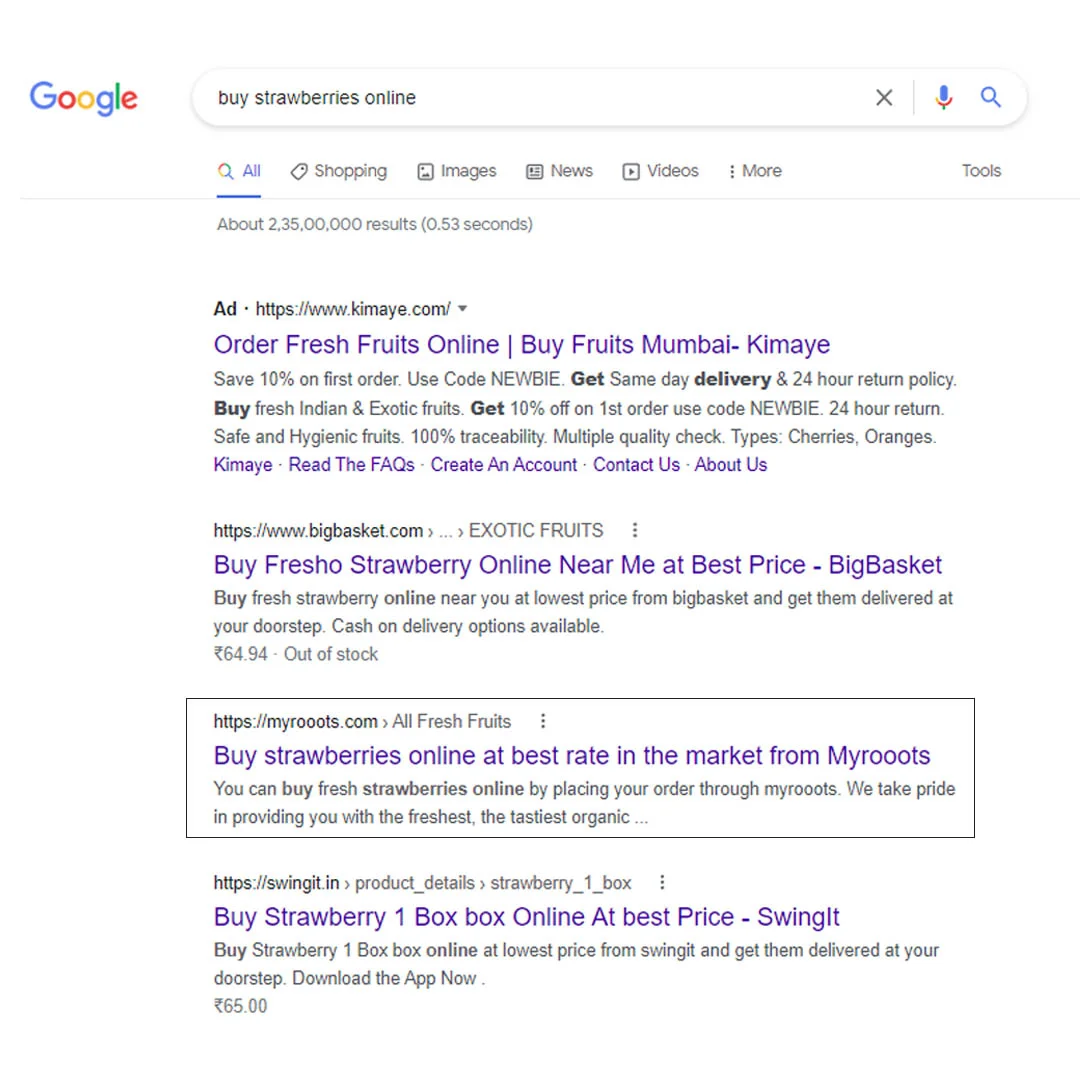Screen dimensions: 1080x1080
Task: Open three-dot menu beside Myrooots result
Action: click(x=543, y=721)
